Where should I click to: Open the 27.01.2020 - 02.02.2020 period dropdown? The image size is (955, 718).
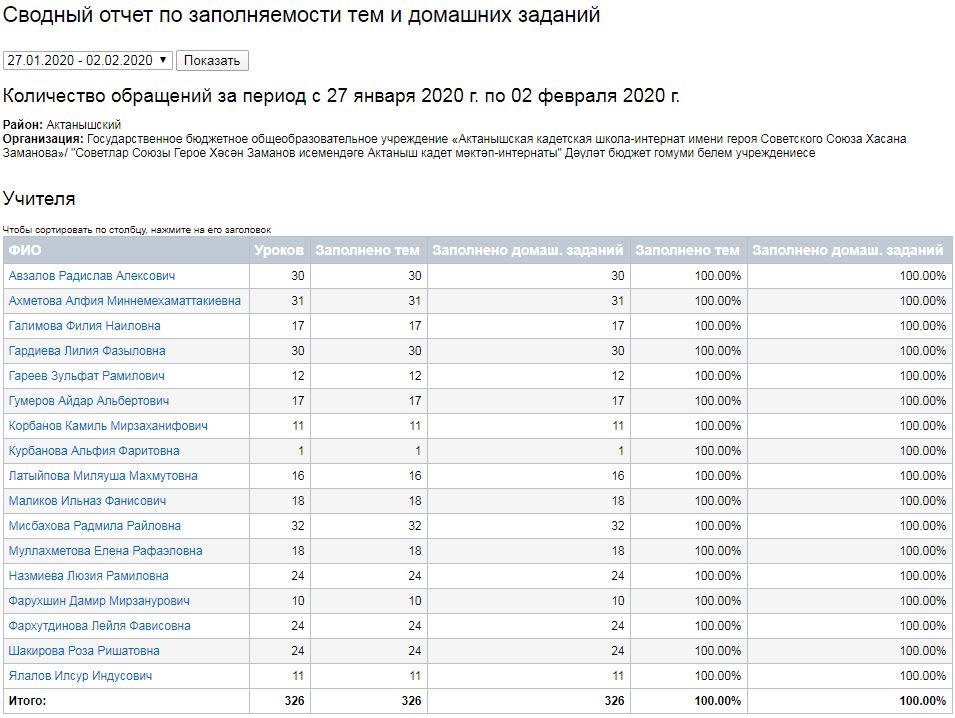pos(88,60)
